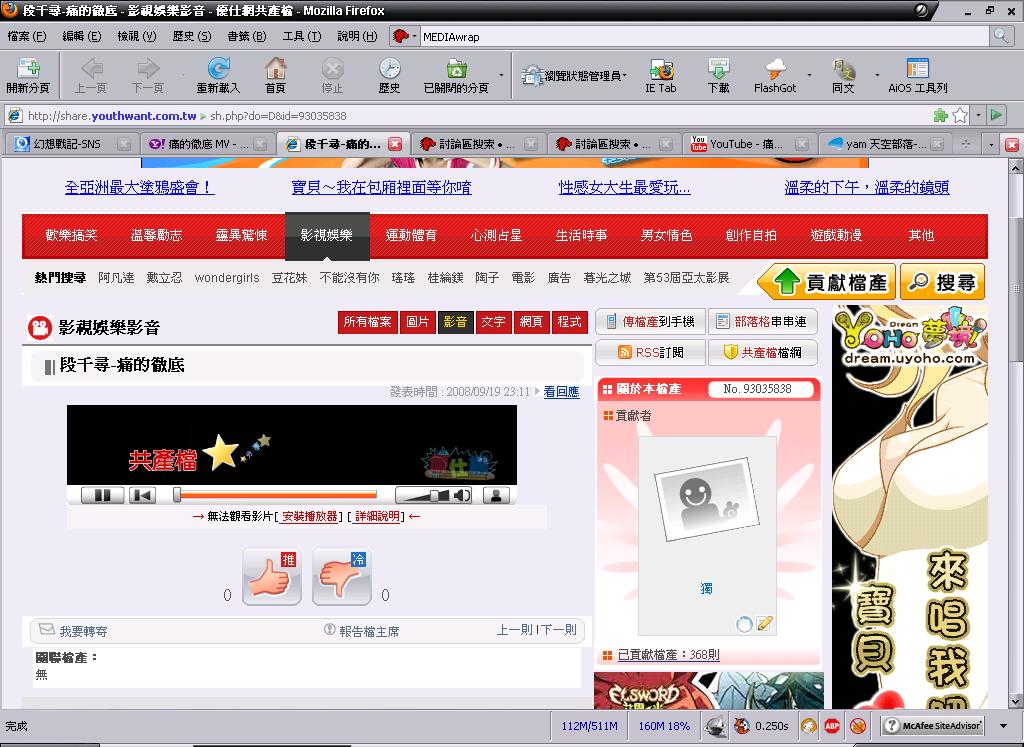1024x747 pixels.
Task: Open the list-all-tabs dropdown arrow
Action: [x=991, y=144]
